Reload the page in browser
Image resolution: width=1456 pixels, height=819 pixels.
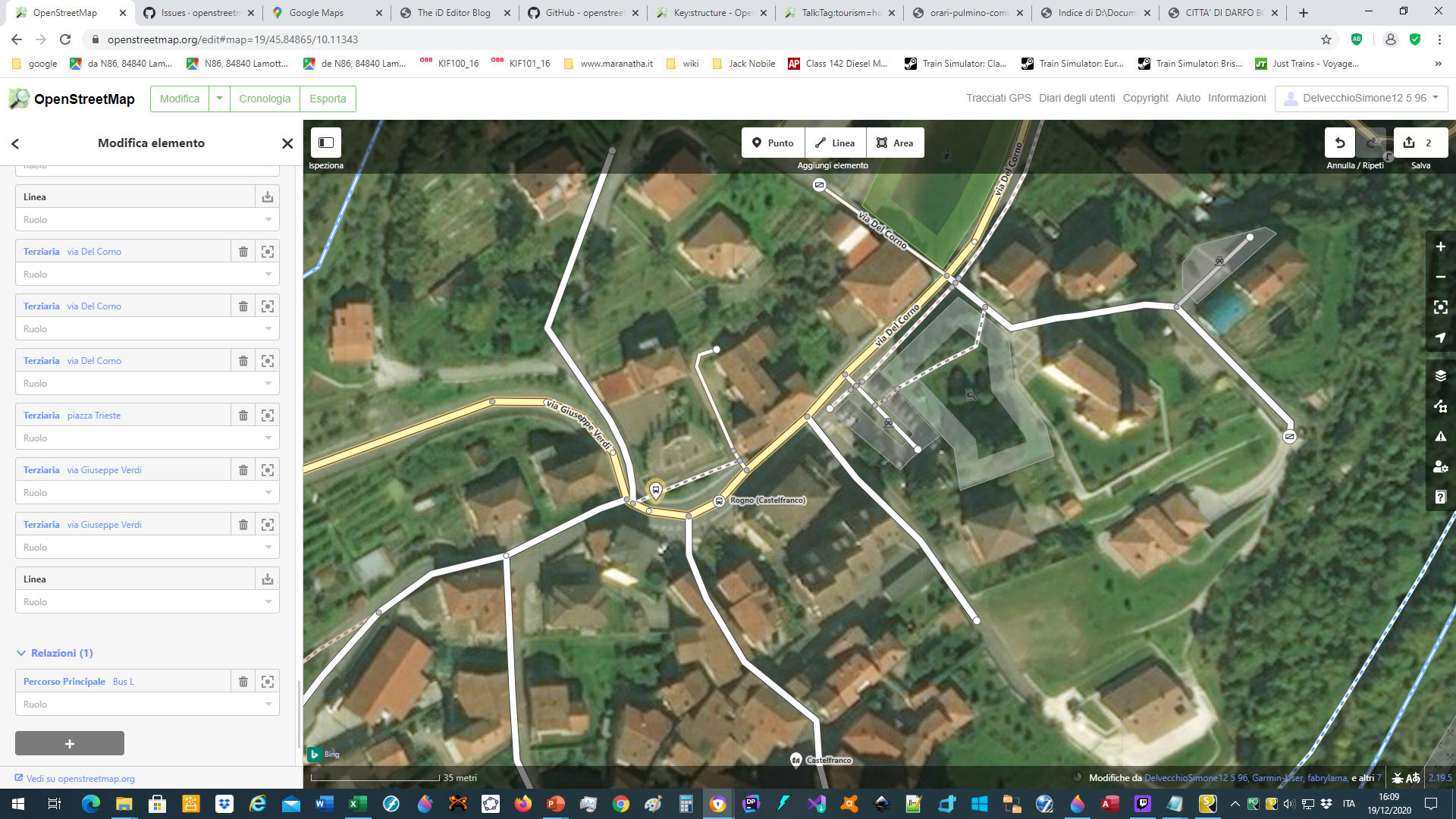[65, 39]
